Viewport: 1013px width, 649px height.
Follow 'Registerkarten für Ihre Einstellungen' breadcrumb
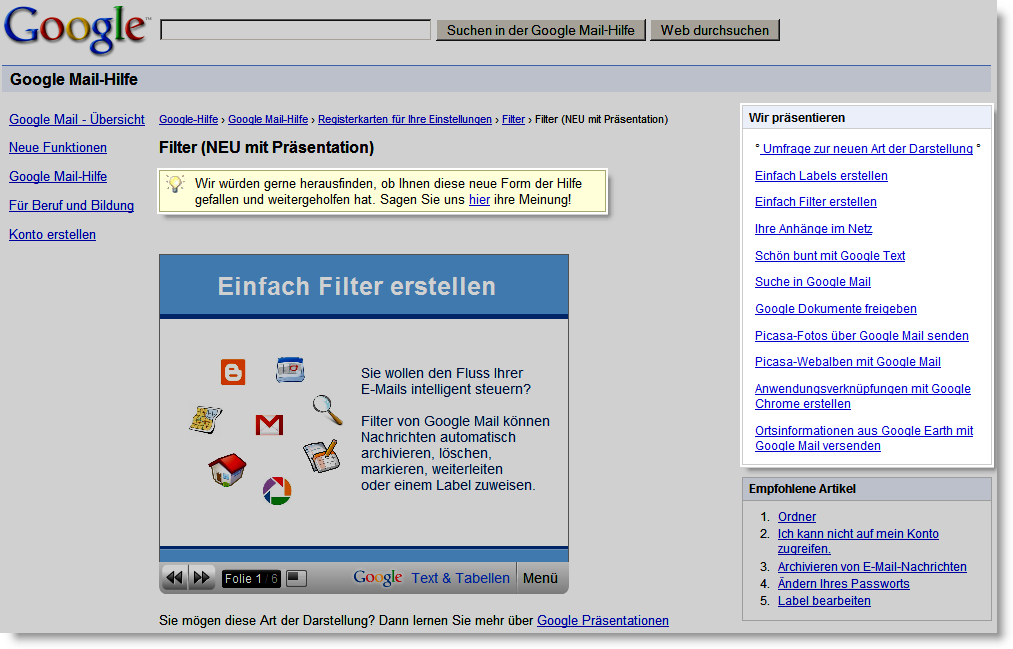coord(405,119)
